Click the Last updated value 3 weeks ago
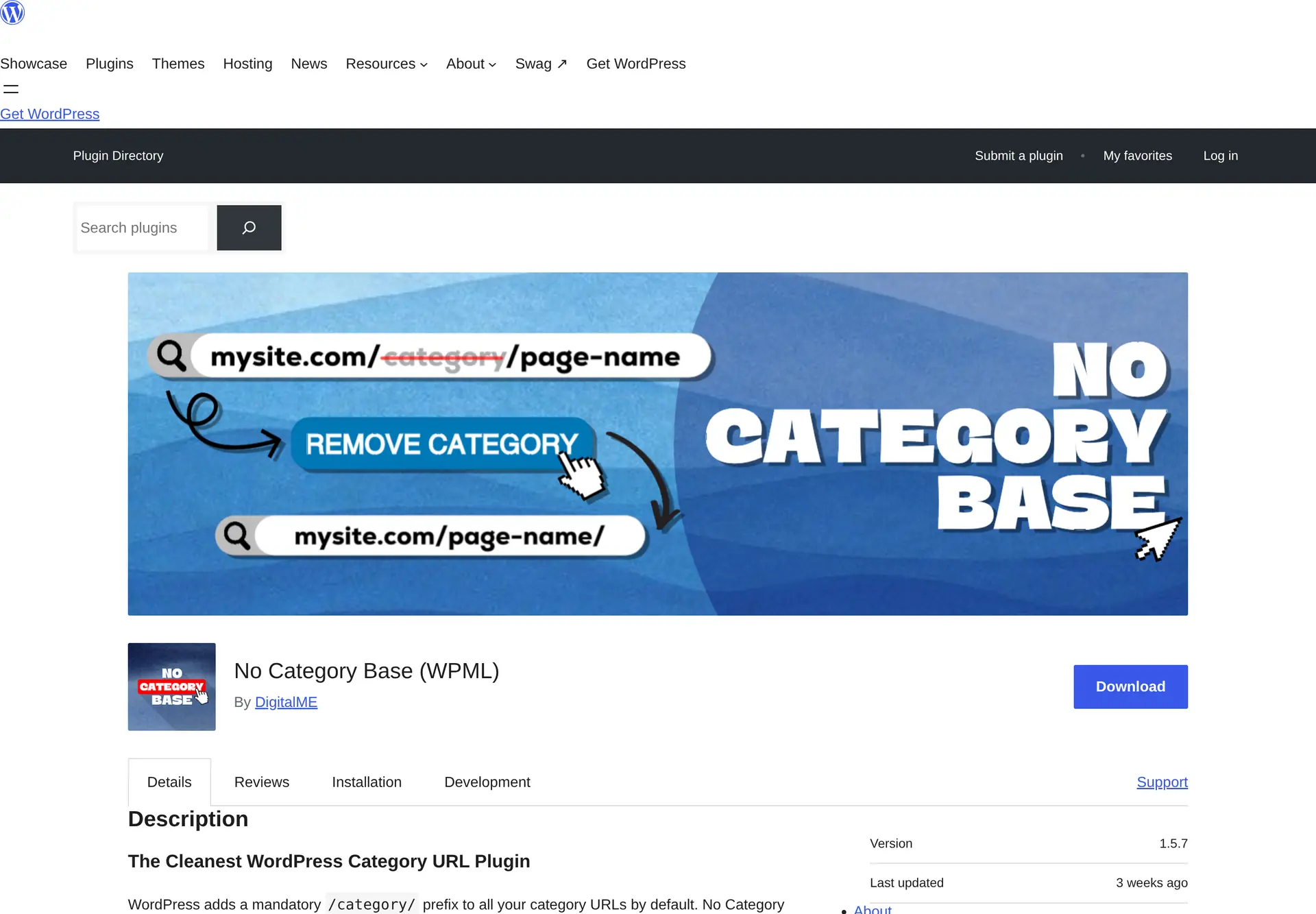Viewport: 1316px width, 914px height. pos(1151,883)
